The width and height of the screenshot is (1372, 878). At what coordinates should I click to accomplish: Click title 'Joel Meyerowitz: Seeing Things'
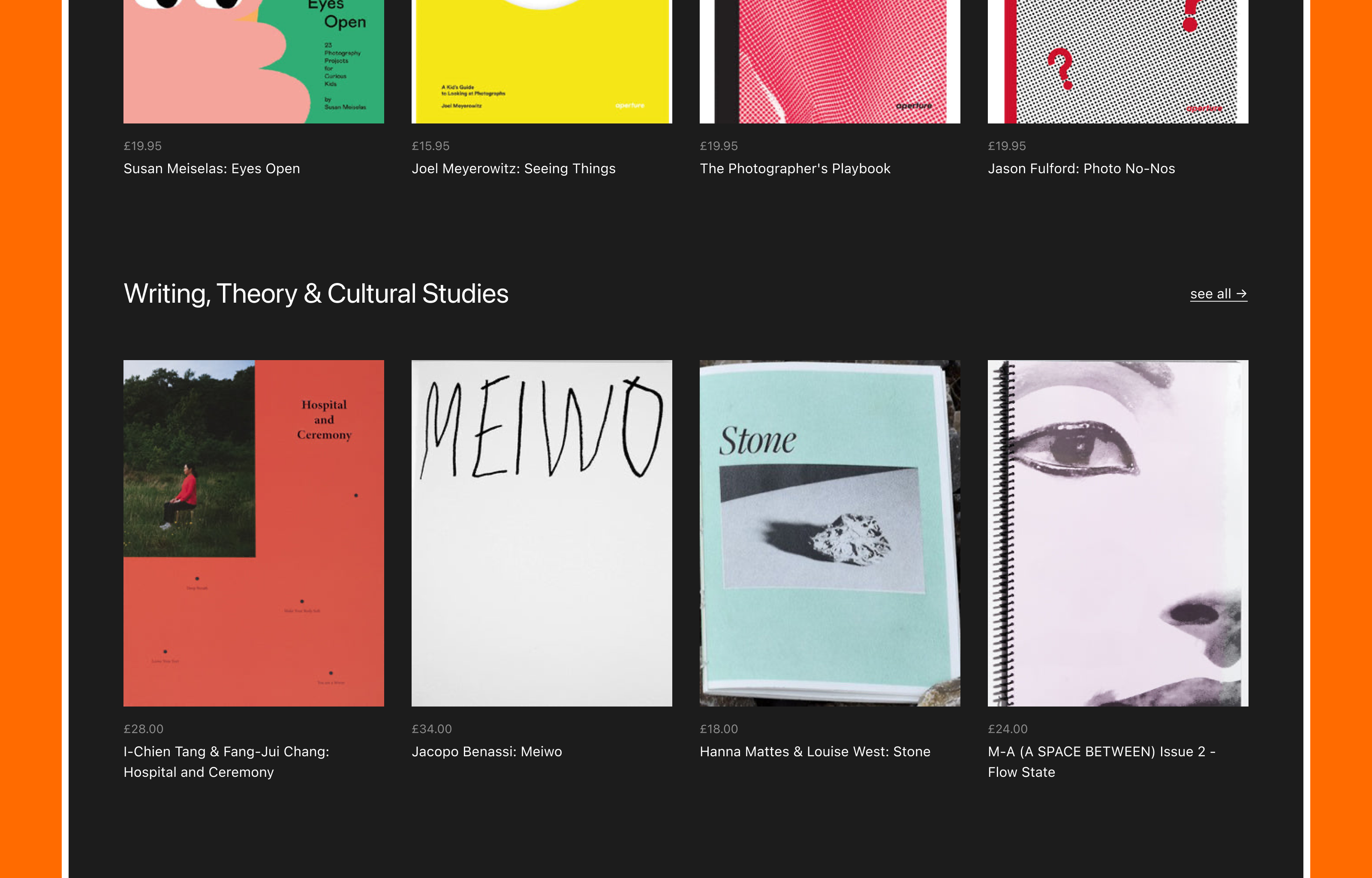pos(513,169)
